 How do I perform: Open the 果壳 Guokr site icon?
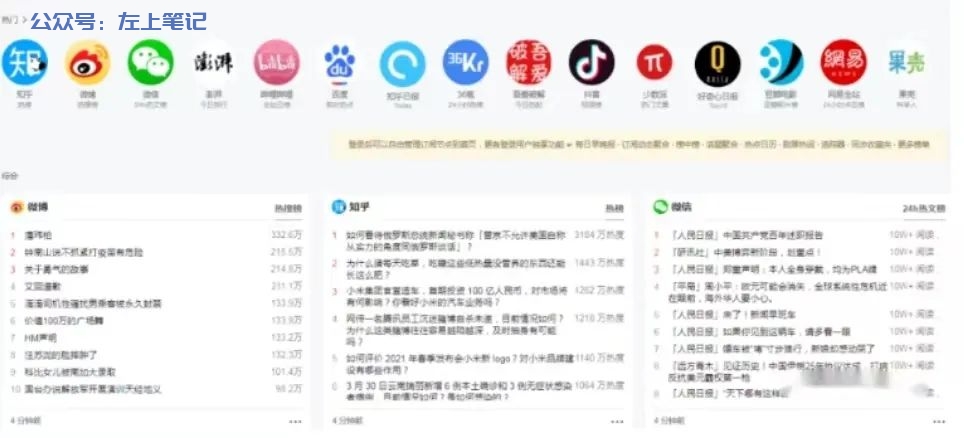pos(906,62)
